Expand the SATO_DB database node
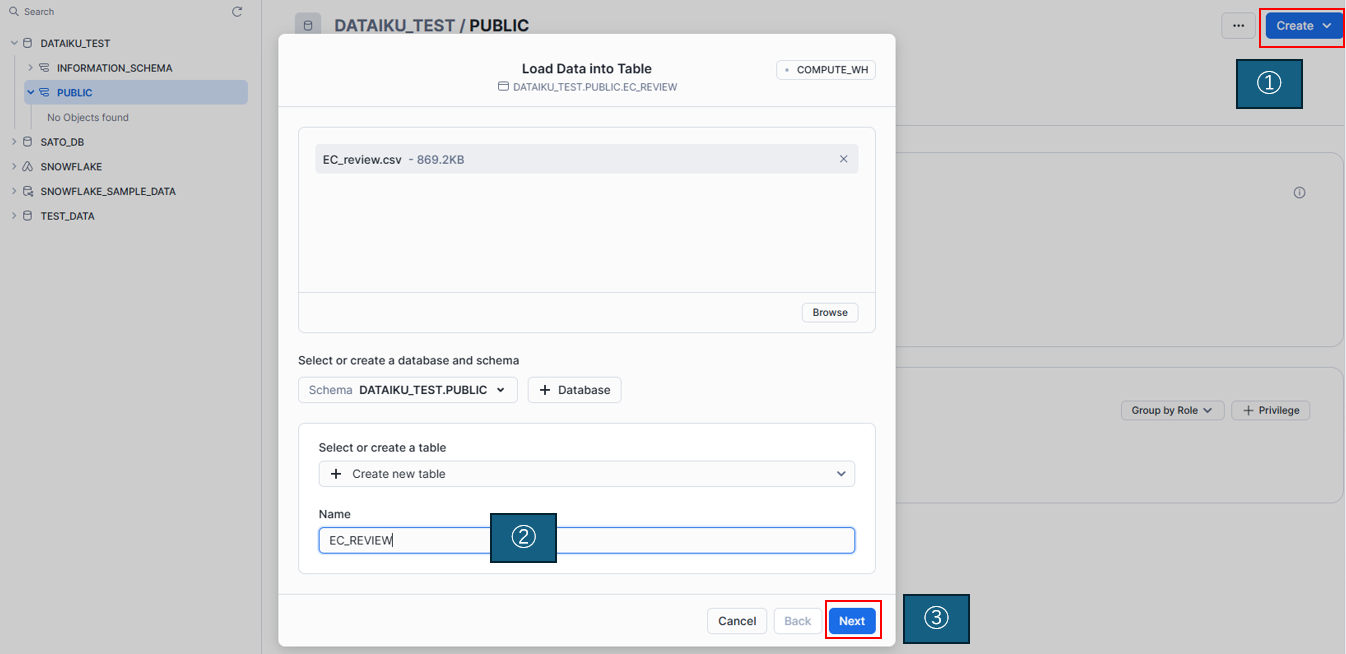This screenshot has height=654, width=1346. click(14, 142)
